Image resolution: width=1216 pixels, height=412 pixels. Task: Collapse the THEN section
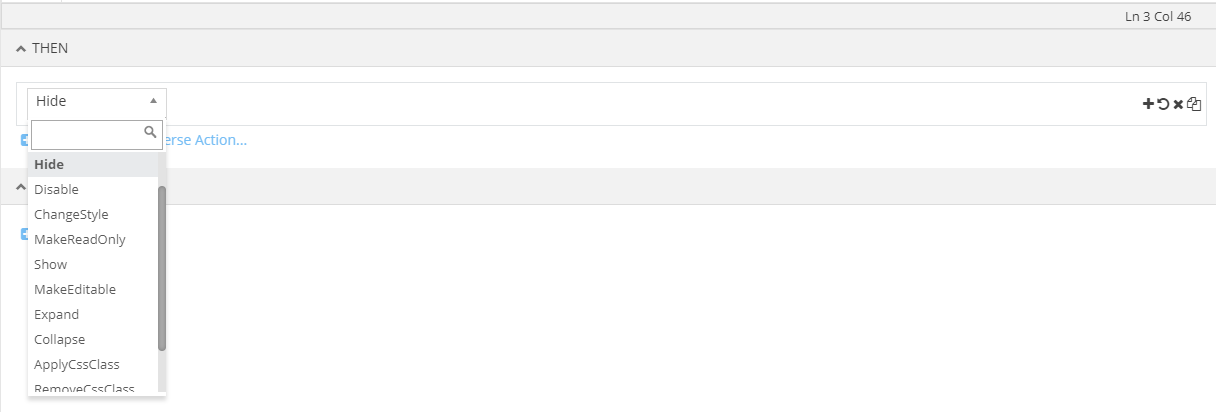tap(21, 49)
